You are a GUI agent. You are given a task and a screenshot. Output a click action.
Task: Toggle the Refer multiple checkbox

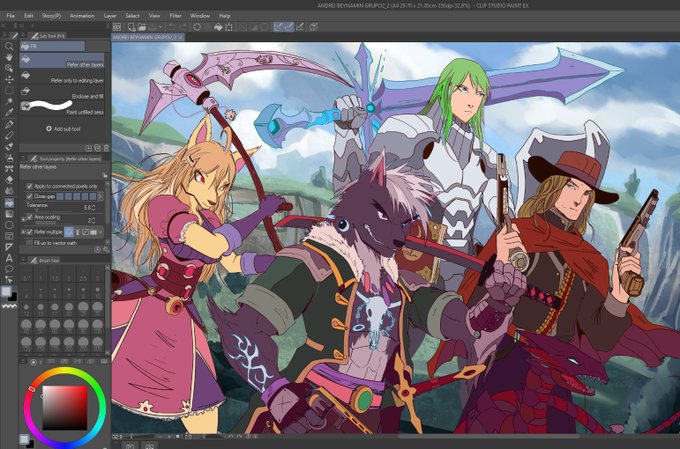click(x=29, y=232)
